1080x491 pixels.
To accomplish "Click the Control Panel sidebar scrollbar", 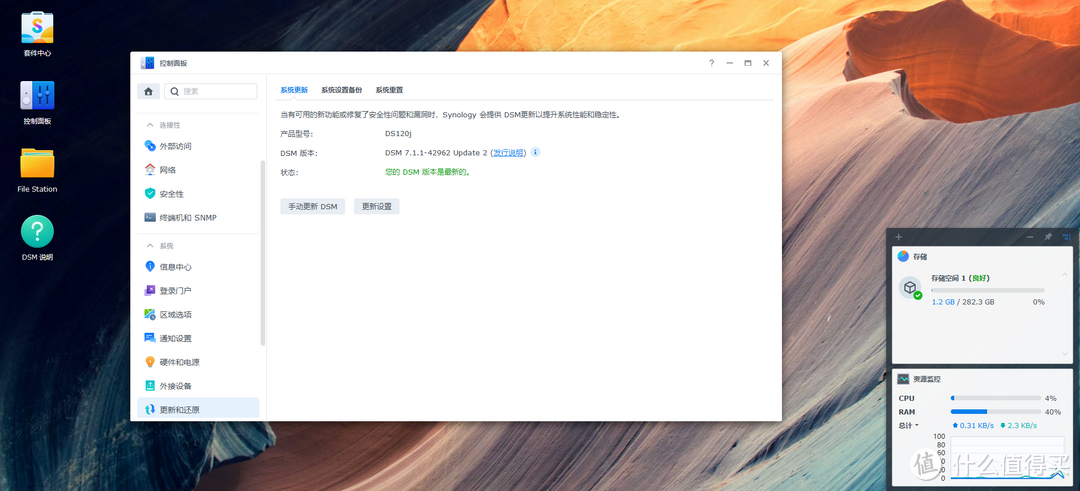I will [262, 253].
